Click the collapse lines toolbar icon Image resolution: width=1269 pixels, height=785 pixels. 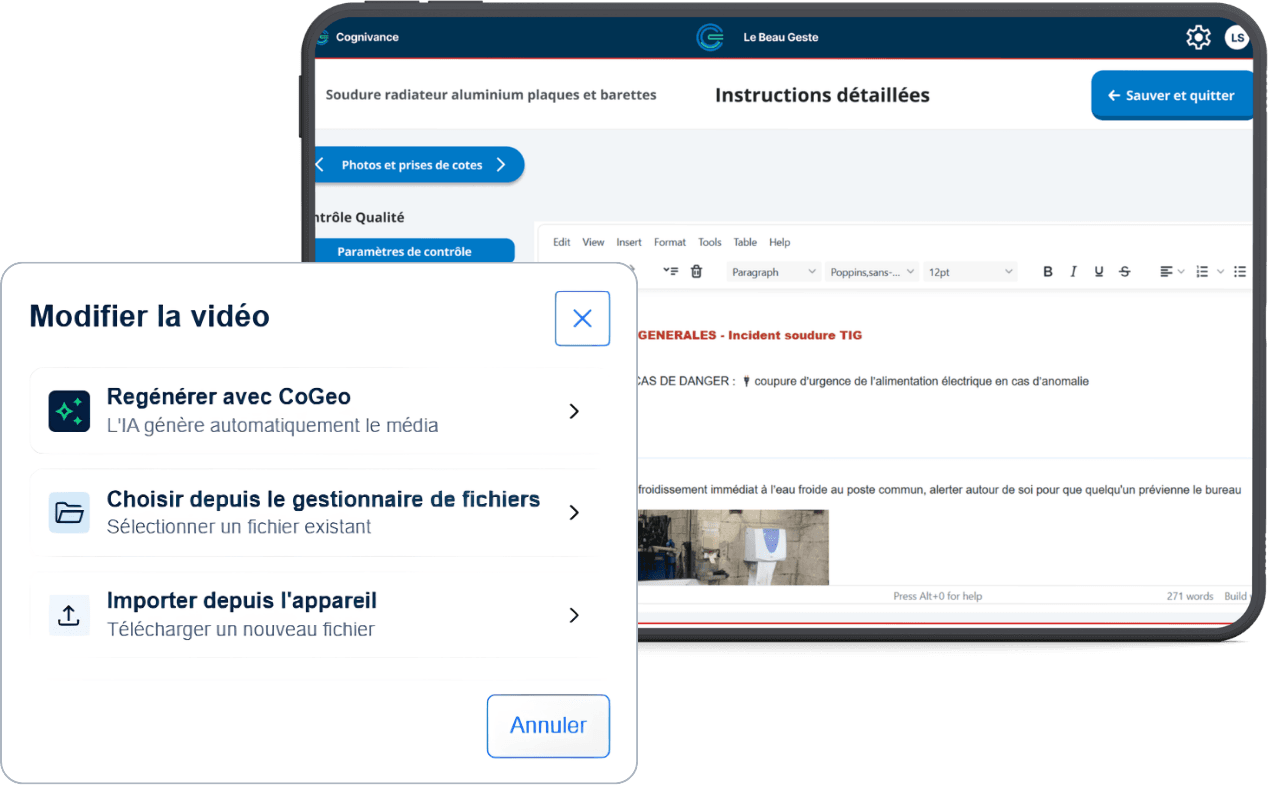670,272
